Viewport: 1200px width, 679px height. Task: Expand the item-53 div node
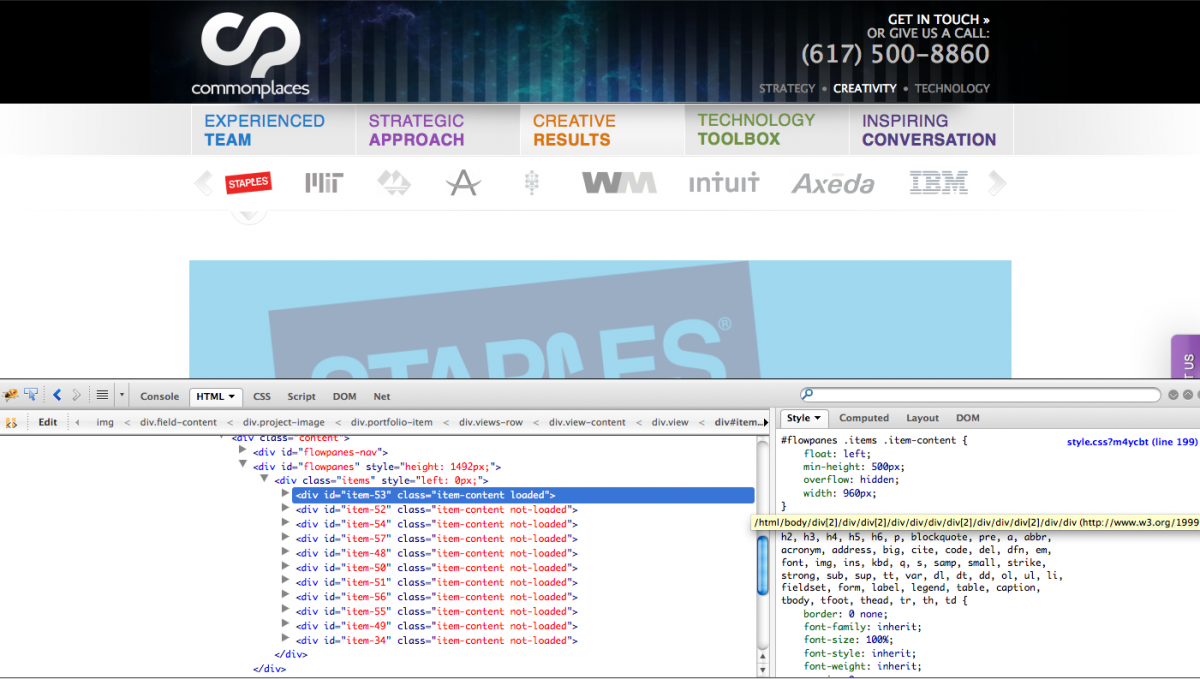(286, 494)
